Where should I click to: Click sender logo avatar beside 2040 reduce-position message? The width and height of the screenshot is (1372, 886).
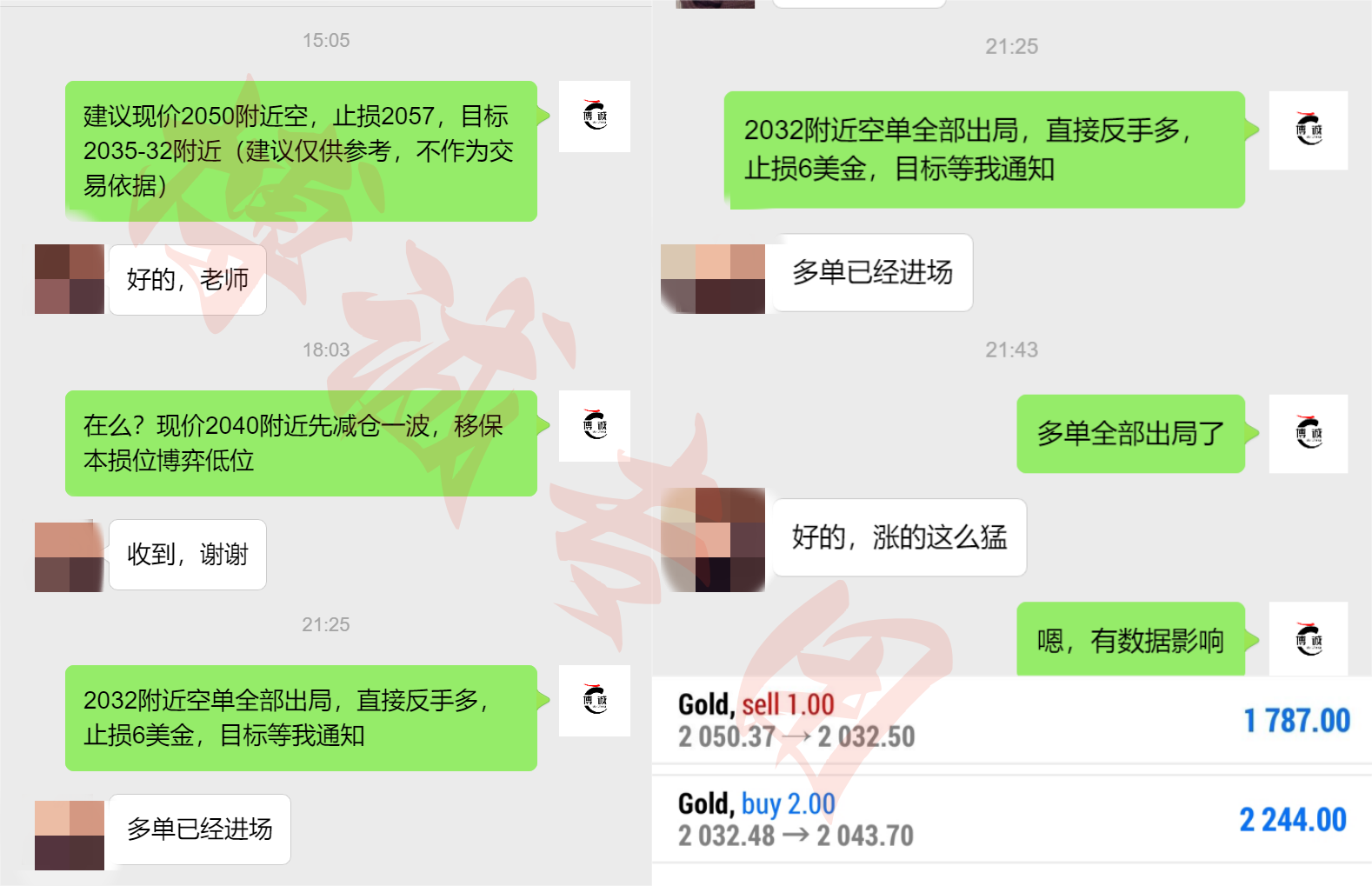[595, 426]
